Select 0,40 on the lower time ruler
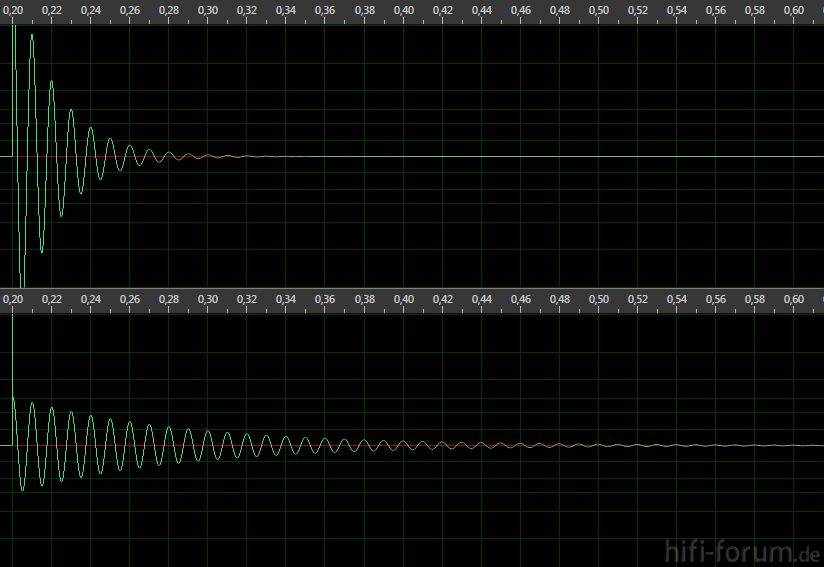Viewport: 824px width, 567px height. pos(404,299)
